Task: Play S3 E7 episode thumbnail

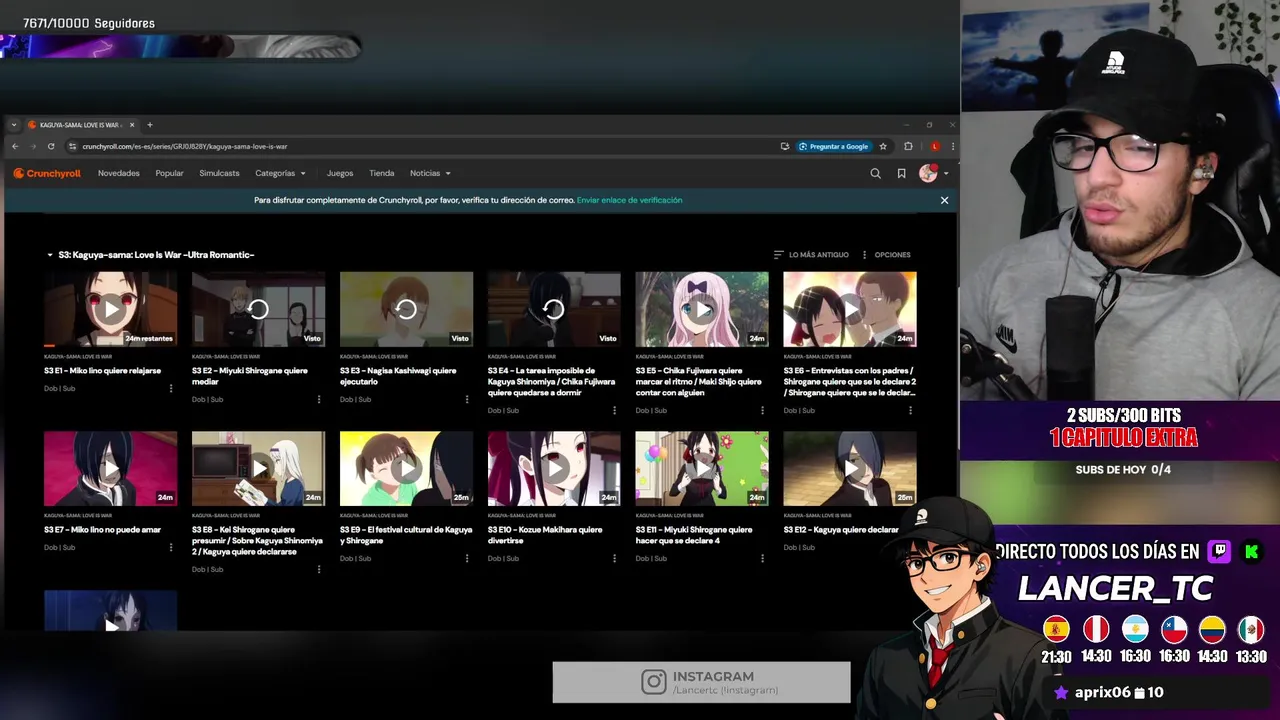Action: coord(110,468)
